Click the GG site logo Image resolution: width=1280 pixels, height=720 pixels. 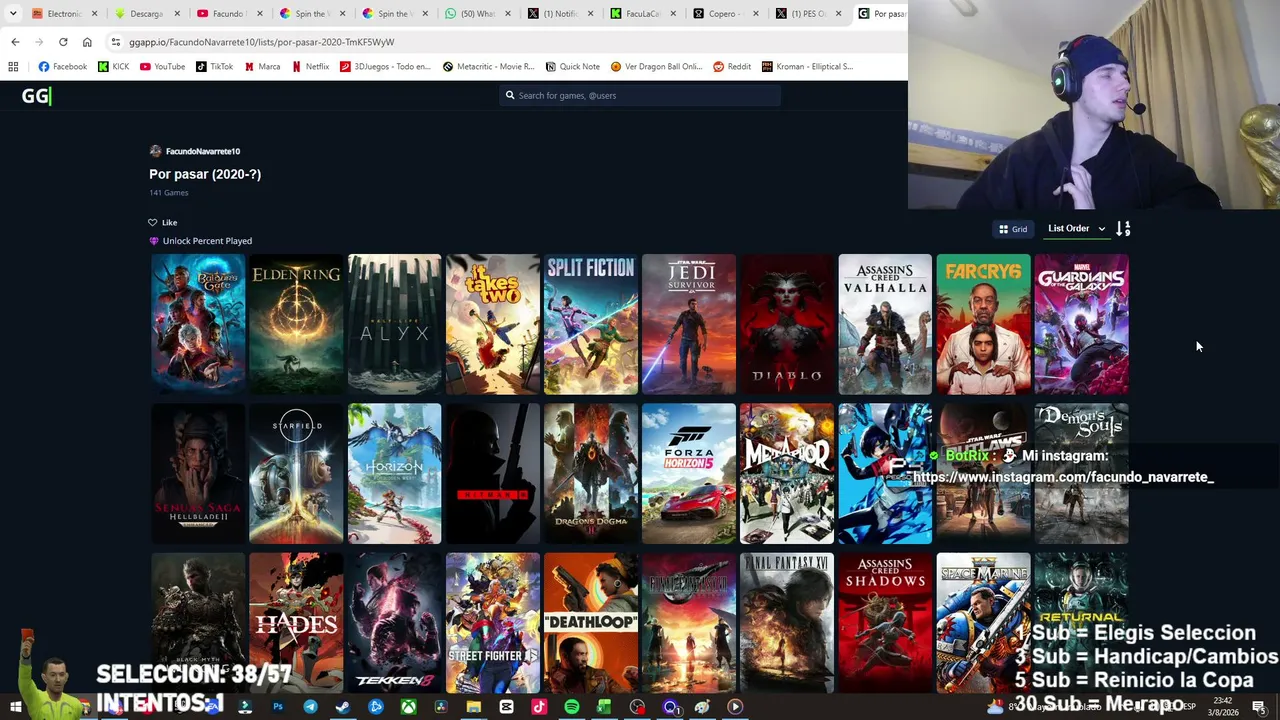(35, 96)
